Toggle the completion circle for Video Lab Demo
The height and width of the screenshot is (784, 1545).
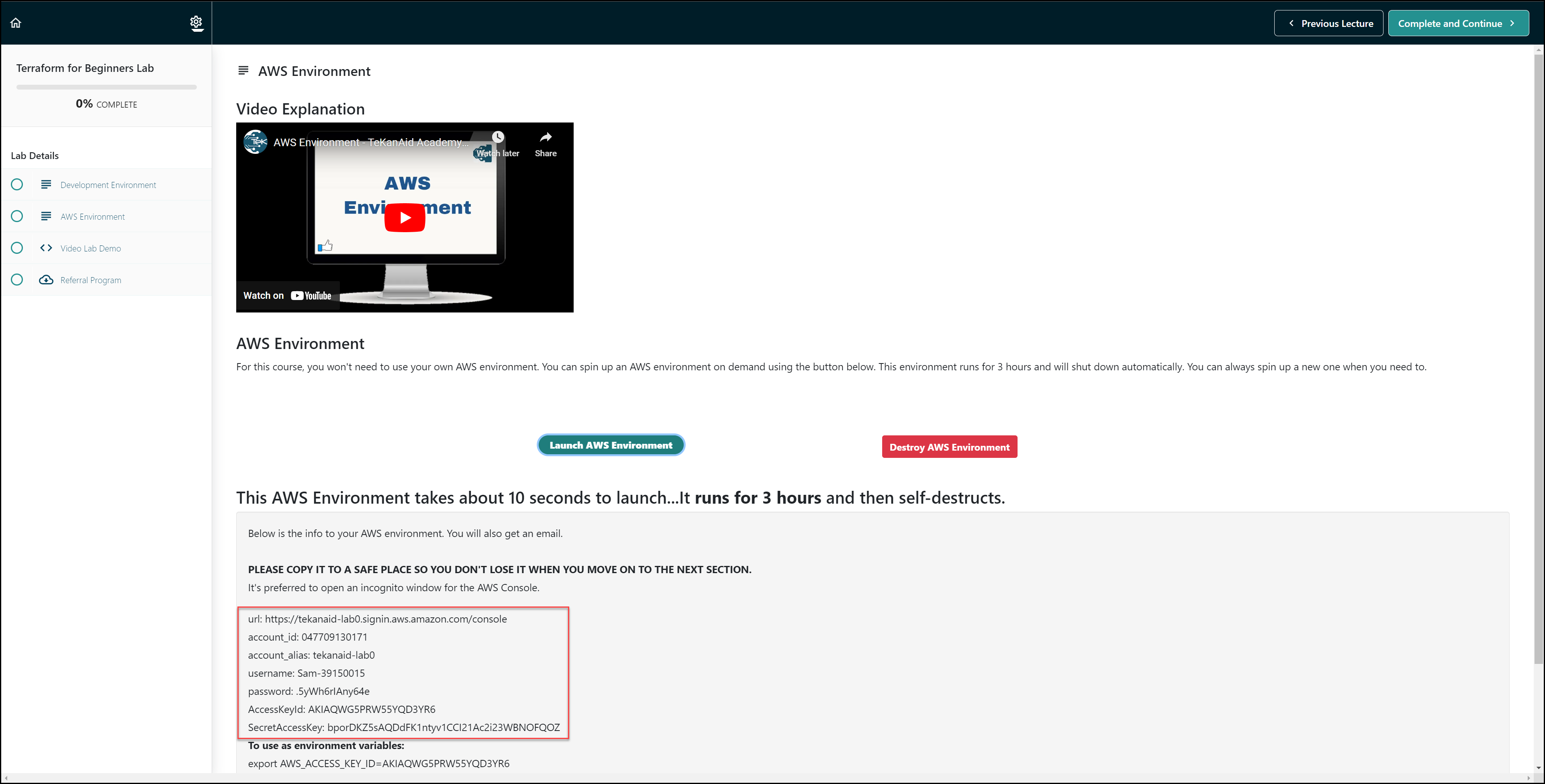point(17,248)
